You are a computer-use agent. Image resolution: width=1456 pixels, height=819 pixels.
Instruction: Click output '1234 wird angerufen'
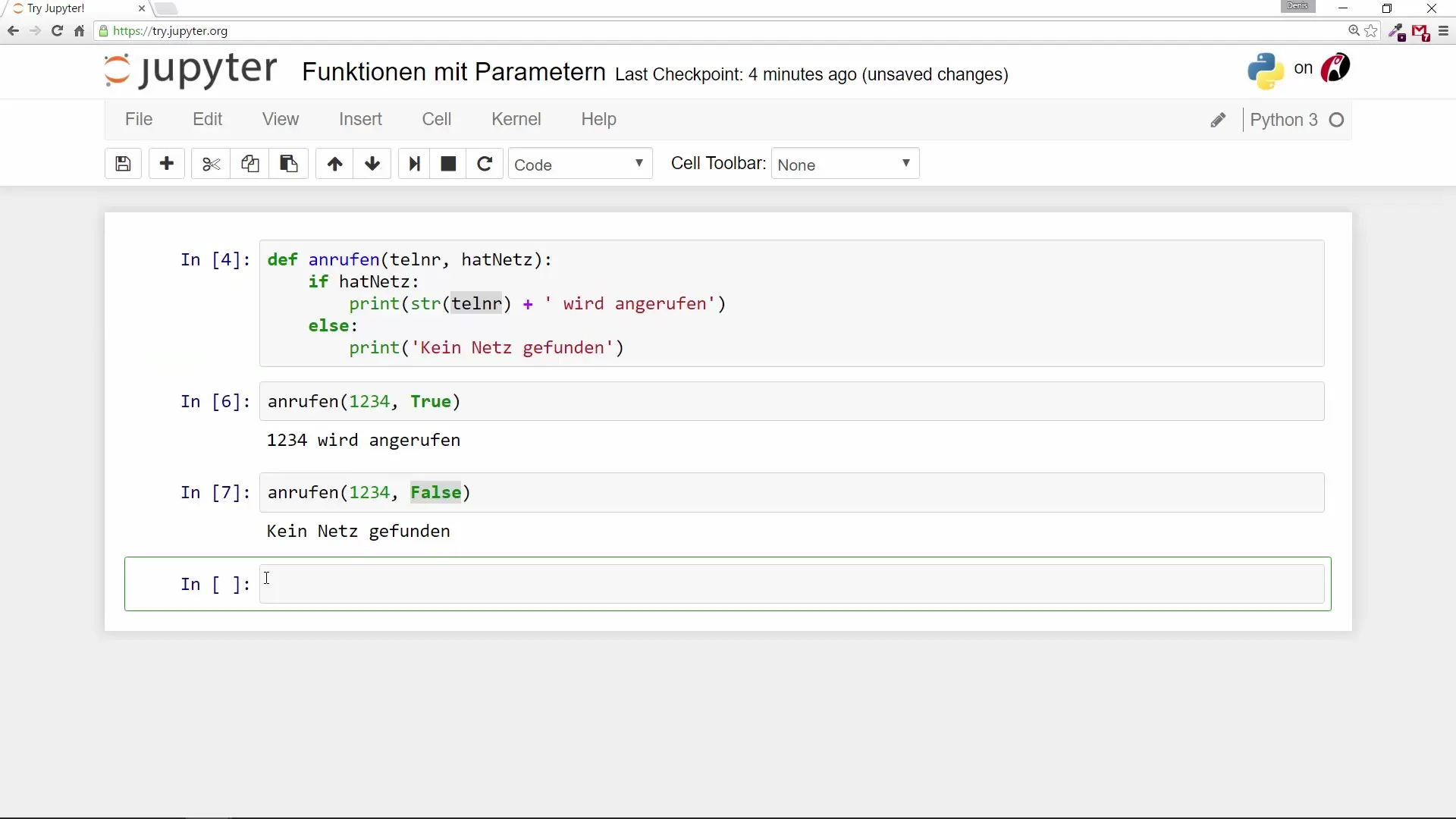(363, 441)
